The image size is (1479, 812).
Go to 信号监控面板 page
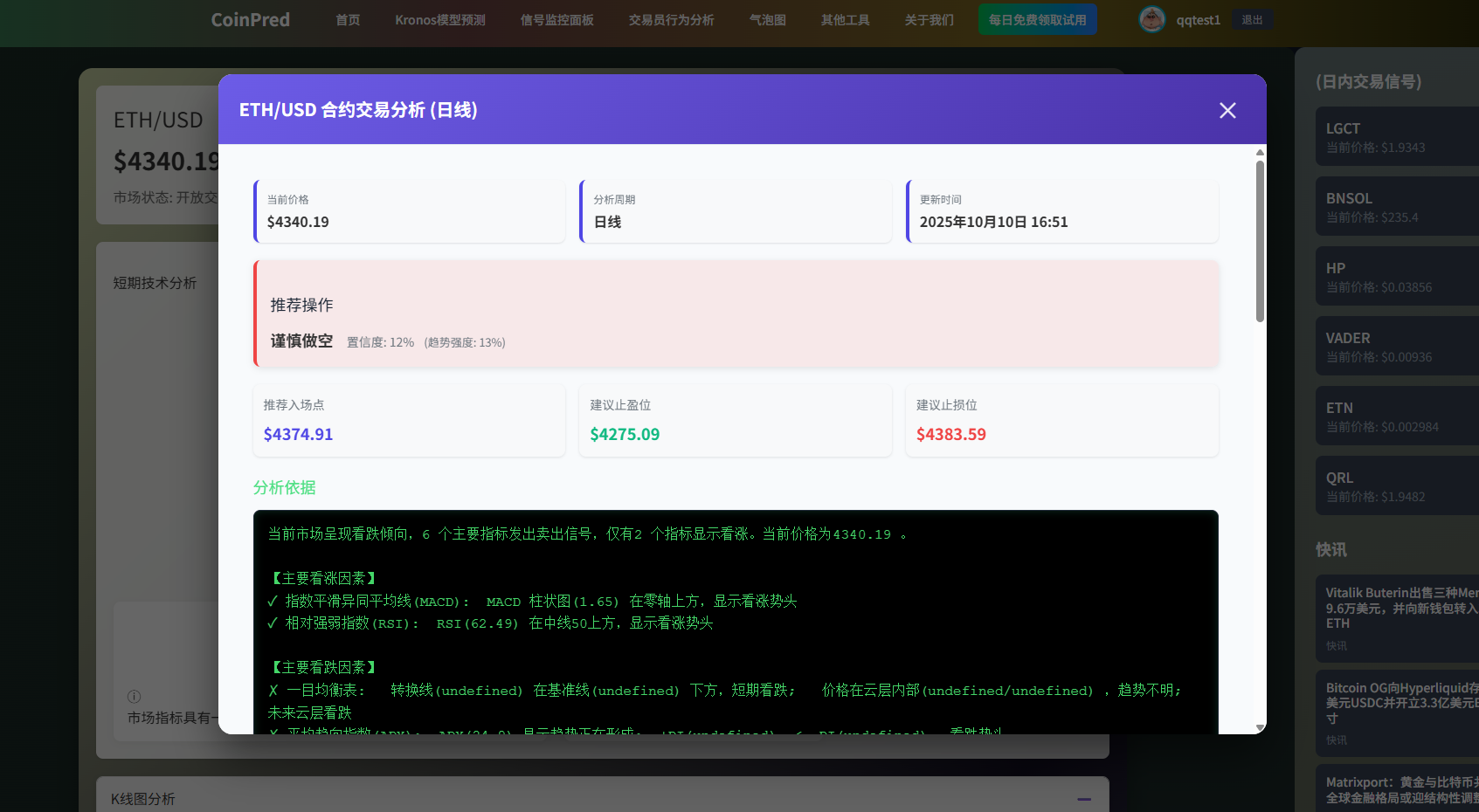pyautogui.click(x=556, y=20)
